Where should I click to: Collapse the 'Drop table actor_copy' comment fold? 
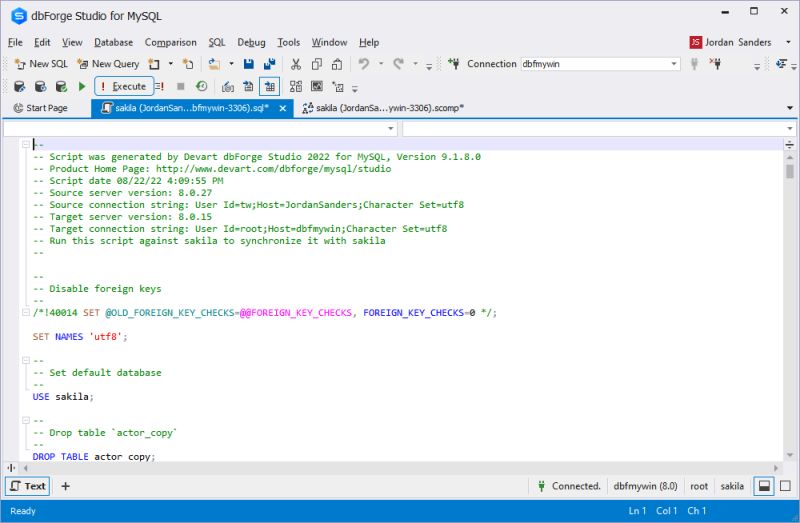coord(26,420)
